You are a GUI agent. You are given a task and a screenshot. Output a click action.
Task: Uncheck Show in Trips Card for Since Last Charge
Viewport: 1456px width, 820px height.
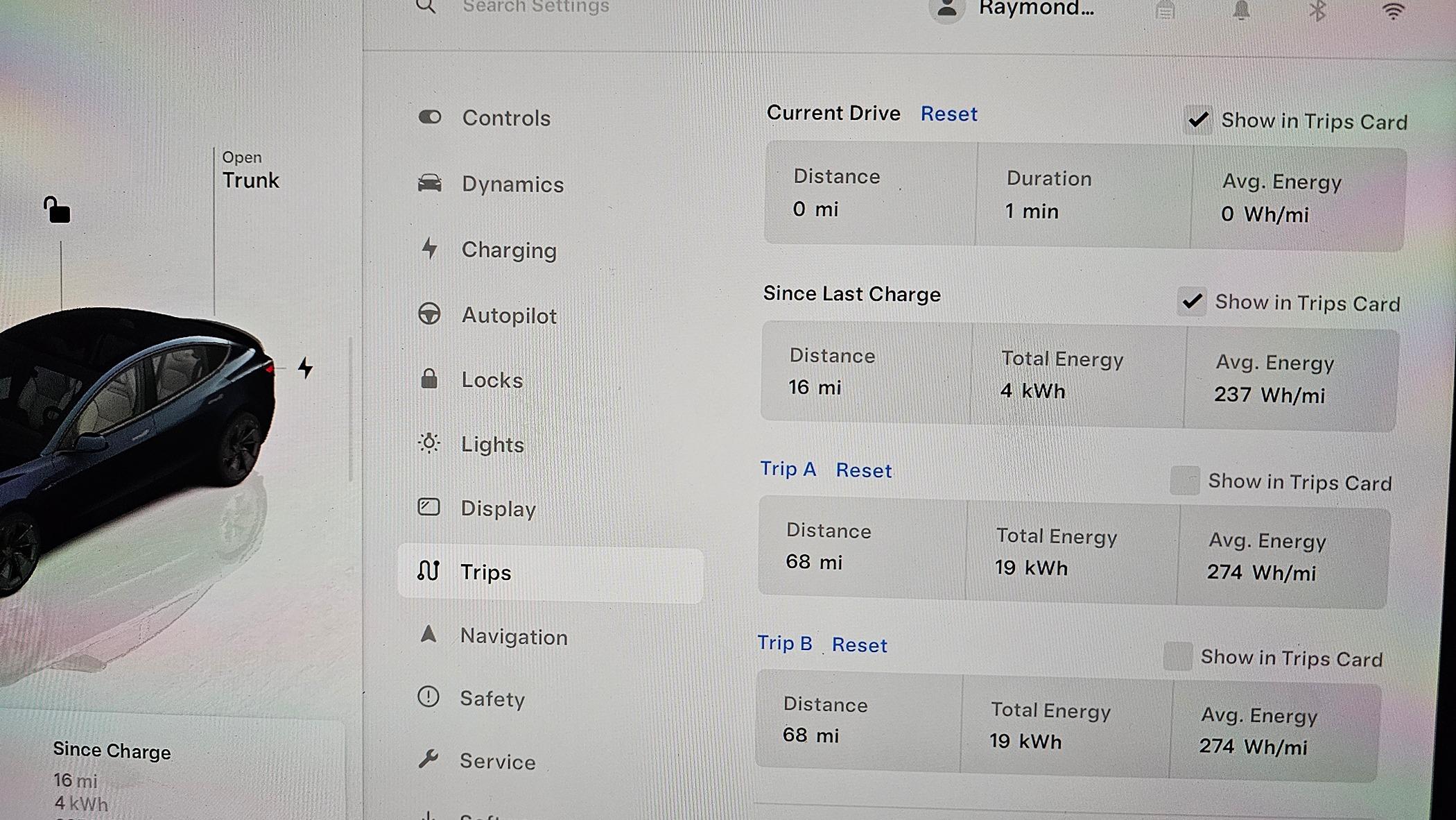pos(1192,301)
